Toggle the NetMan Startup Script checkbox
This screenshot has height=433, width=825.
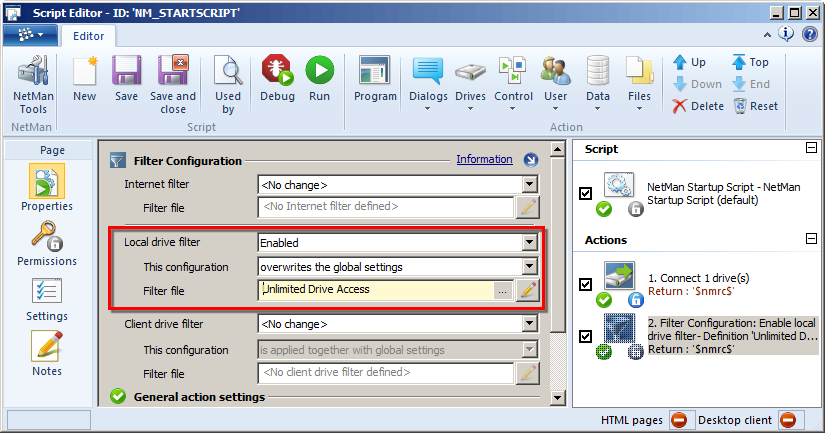[x=586, y=193]
